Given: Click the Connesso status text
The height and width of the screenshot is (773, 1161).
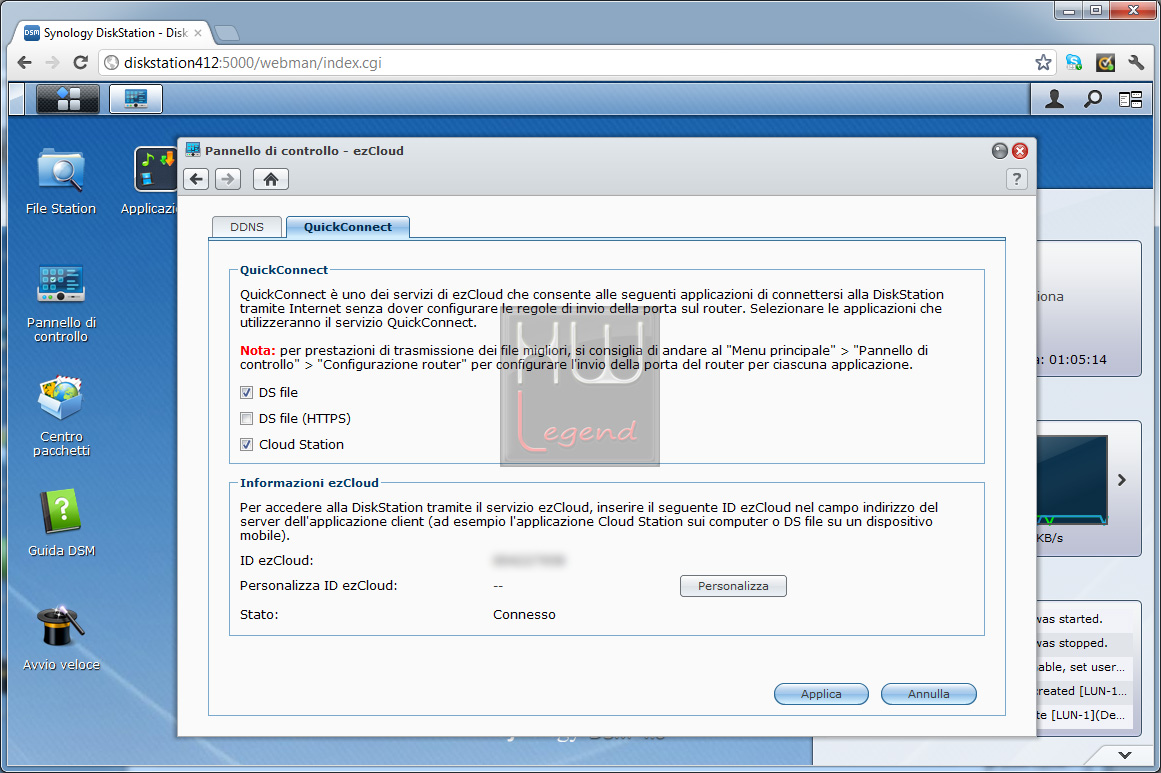Looking at the screenshot, I should pos(524,615).
